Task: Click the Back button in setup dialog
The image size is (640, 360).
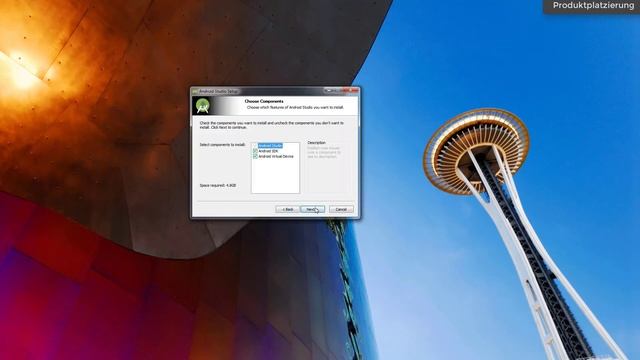Action: tap(287, 209)
